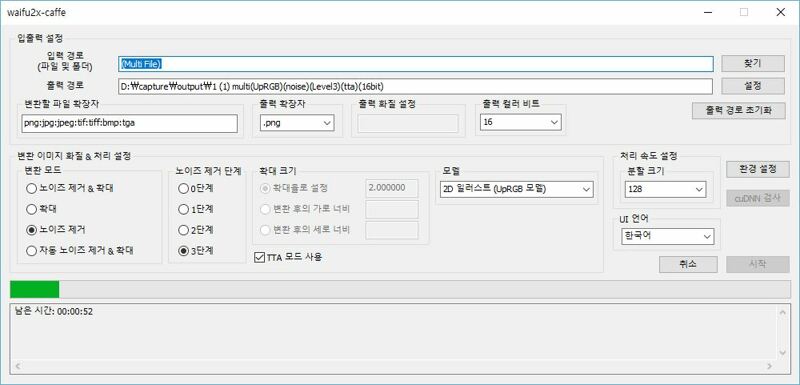Open the UI 언어 한국어 dropdown
Image resolution: width=800 pixels, height=385 pixels.
click(x=667, y=237)
